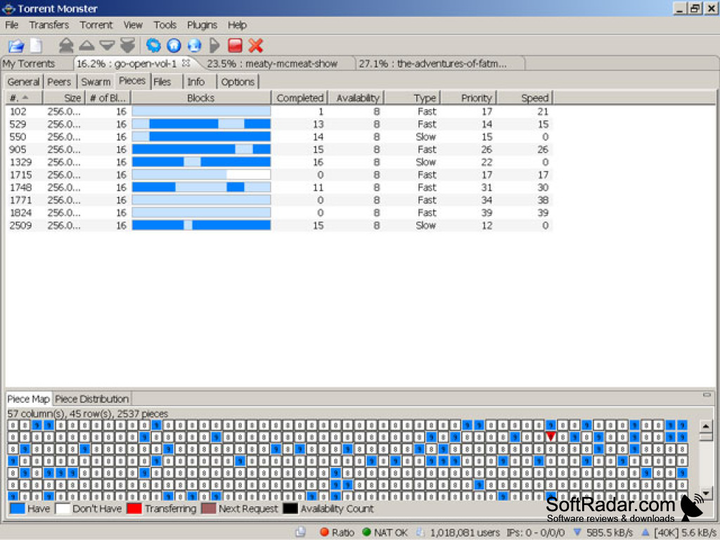Select piece row 102
Viewport: 720px width, 540px height.
[279, 111]
